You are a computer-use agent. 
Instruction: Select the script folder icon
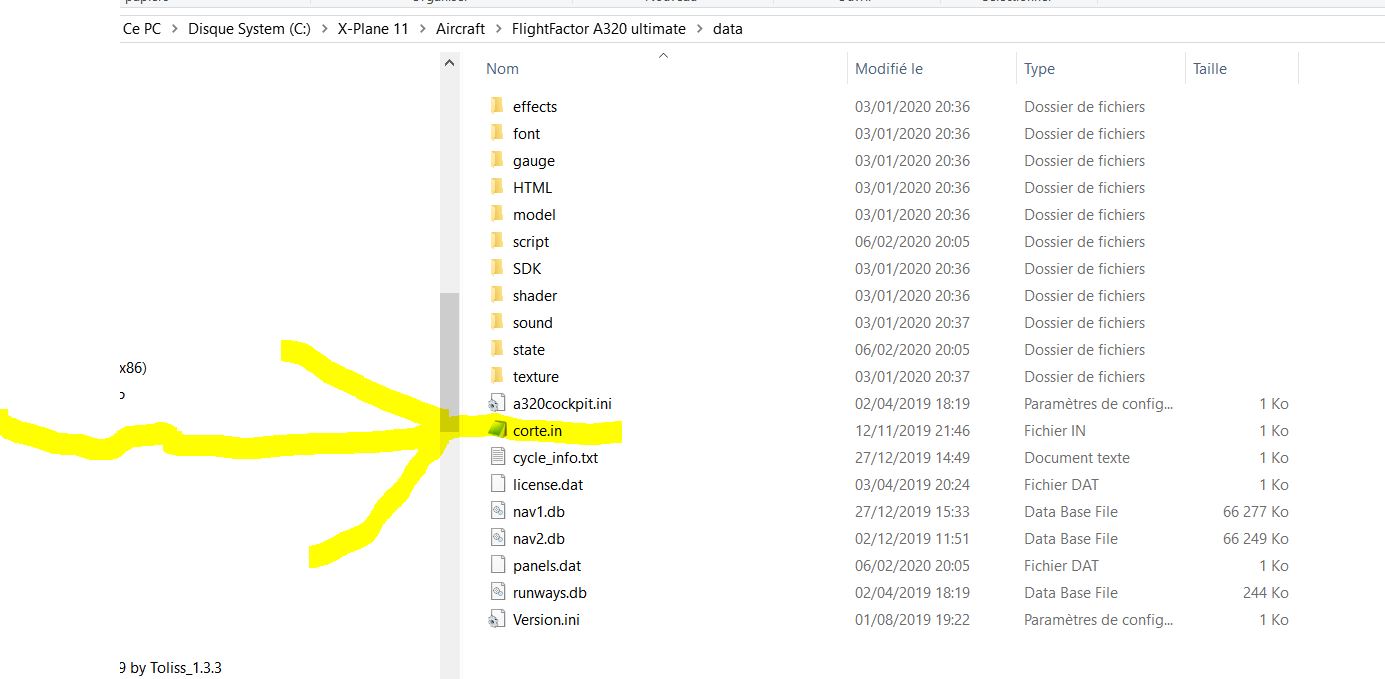tap(498, 241)
